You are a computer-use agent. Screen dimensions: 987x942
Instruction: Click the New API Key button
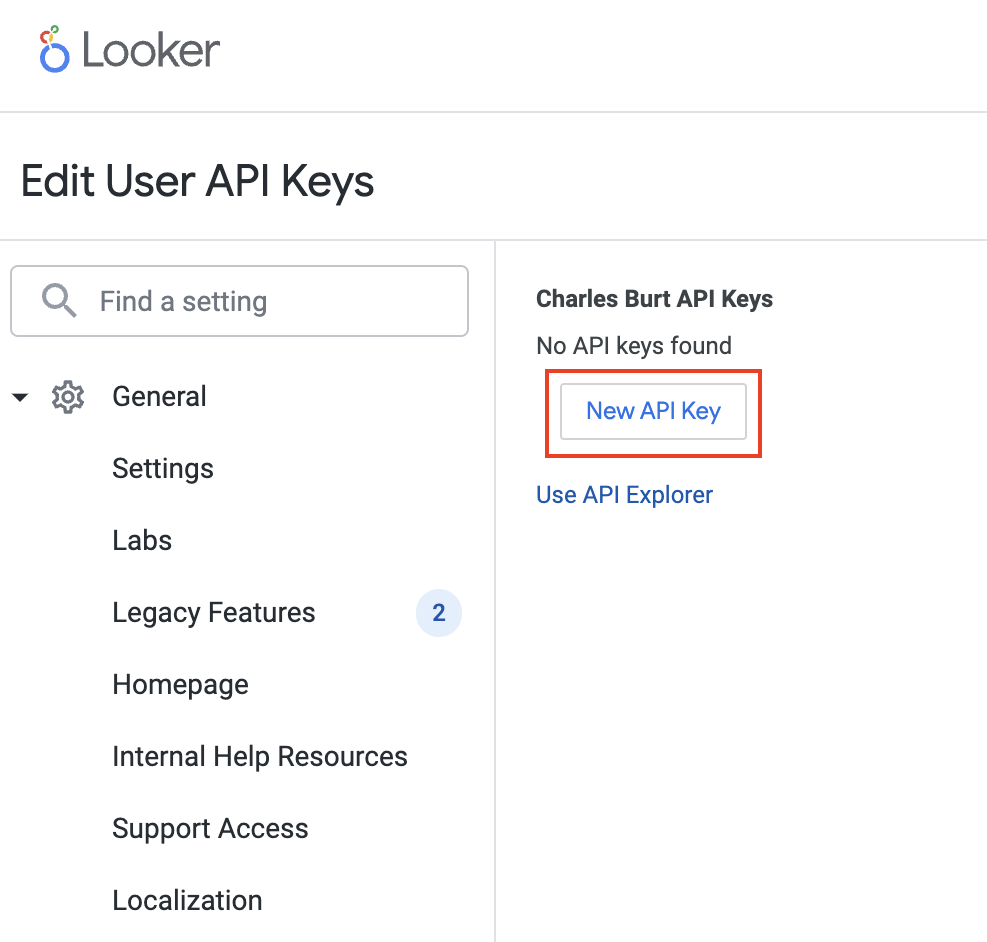652,411
